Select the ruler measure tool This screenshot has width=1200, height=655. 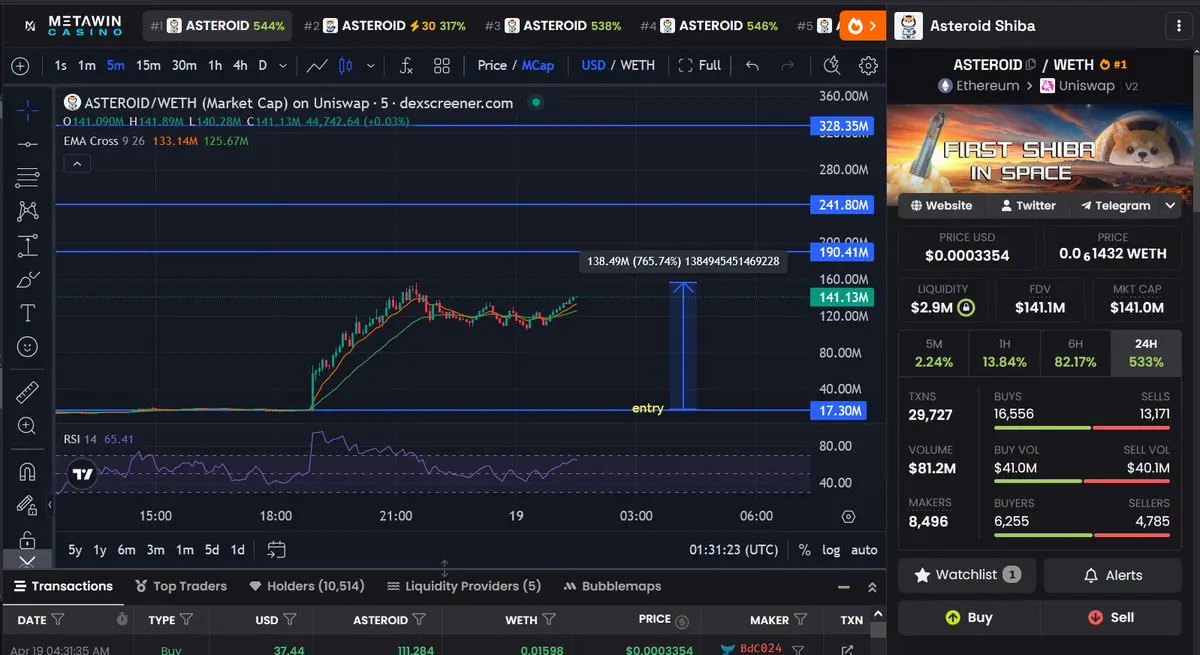(x=28, y=392)
